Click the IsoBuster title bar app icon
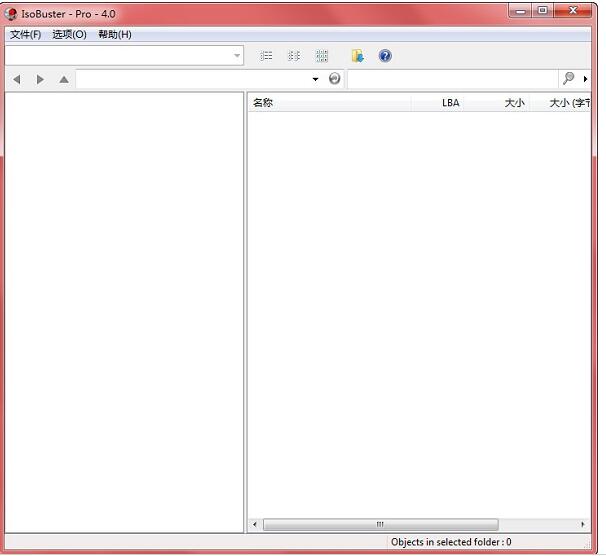This screenshot has height=556, width=606. (x=11, y=14)
